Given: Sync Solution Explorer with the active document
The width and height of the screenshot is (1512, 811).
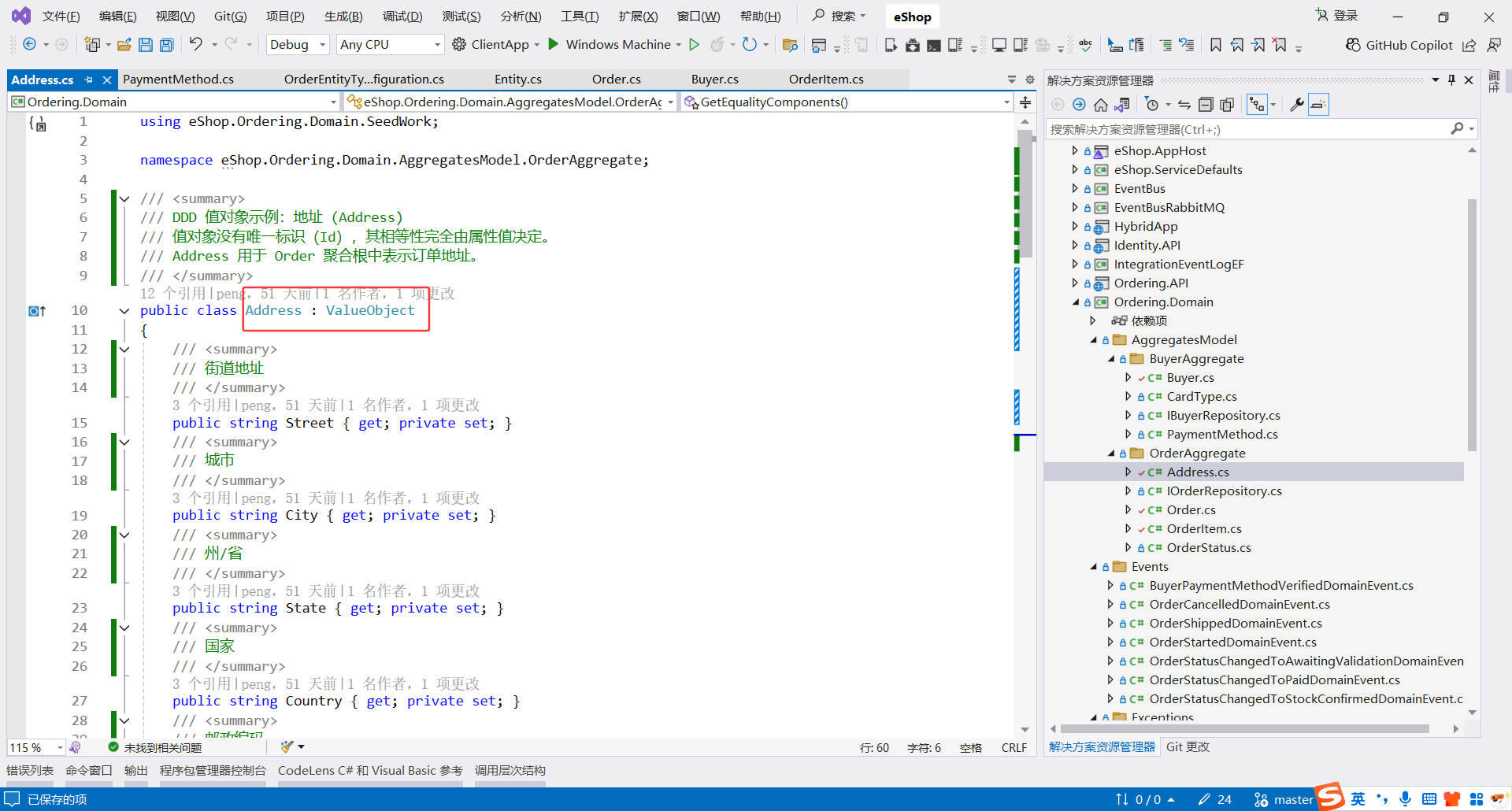Looking at the screenshot, I should pos(1184,105).
